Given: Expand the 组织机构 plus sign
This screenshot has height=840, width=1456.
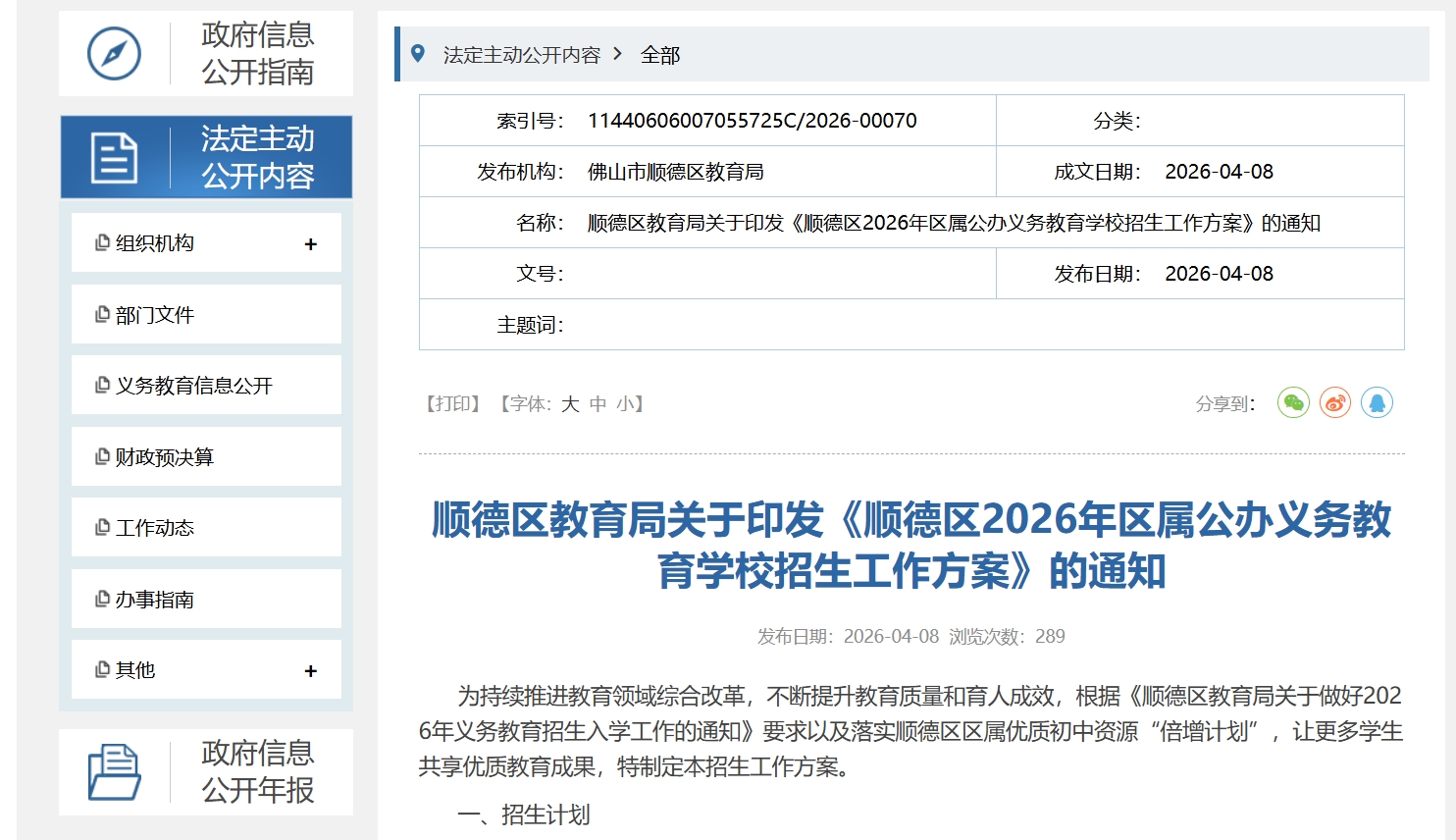Looking at the screenshot, I should pos(311,244).
